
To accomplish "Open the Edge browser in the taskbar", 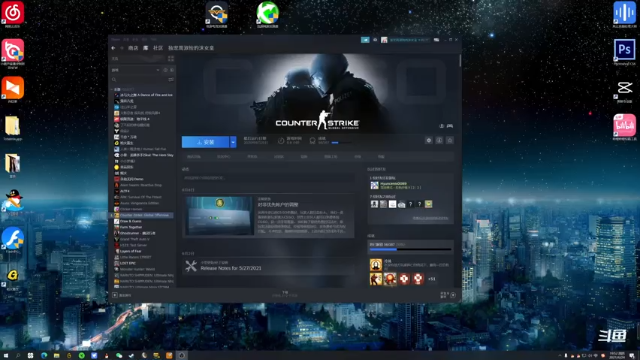I will tap(44, 356).
